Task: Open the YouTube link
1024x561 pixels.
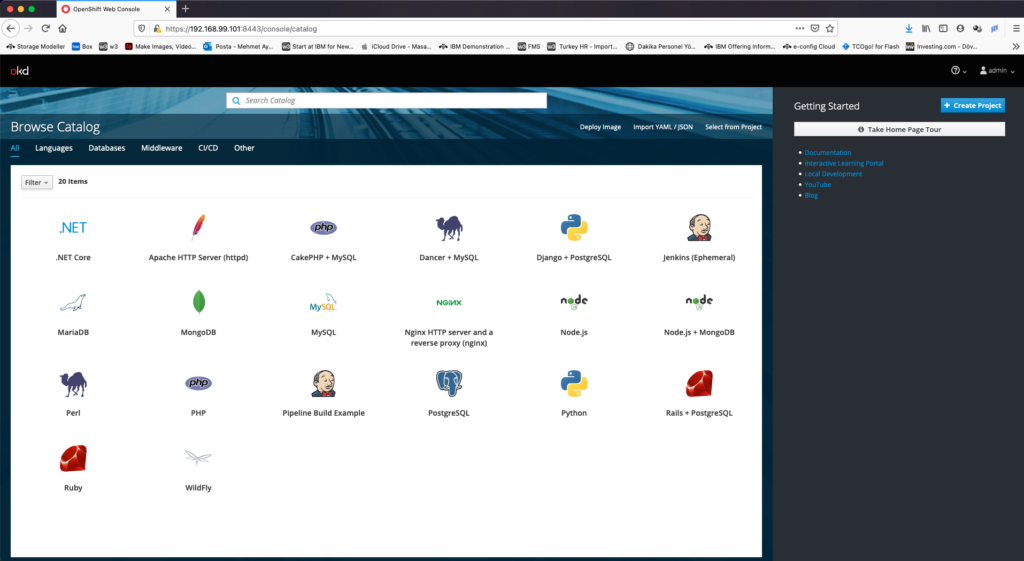Action: pos(818,185)
